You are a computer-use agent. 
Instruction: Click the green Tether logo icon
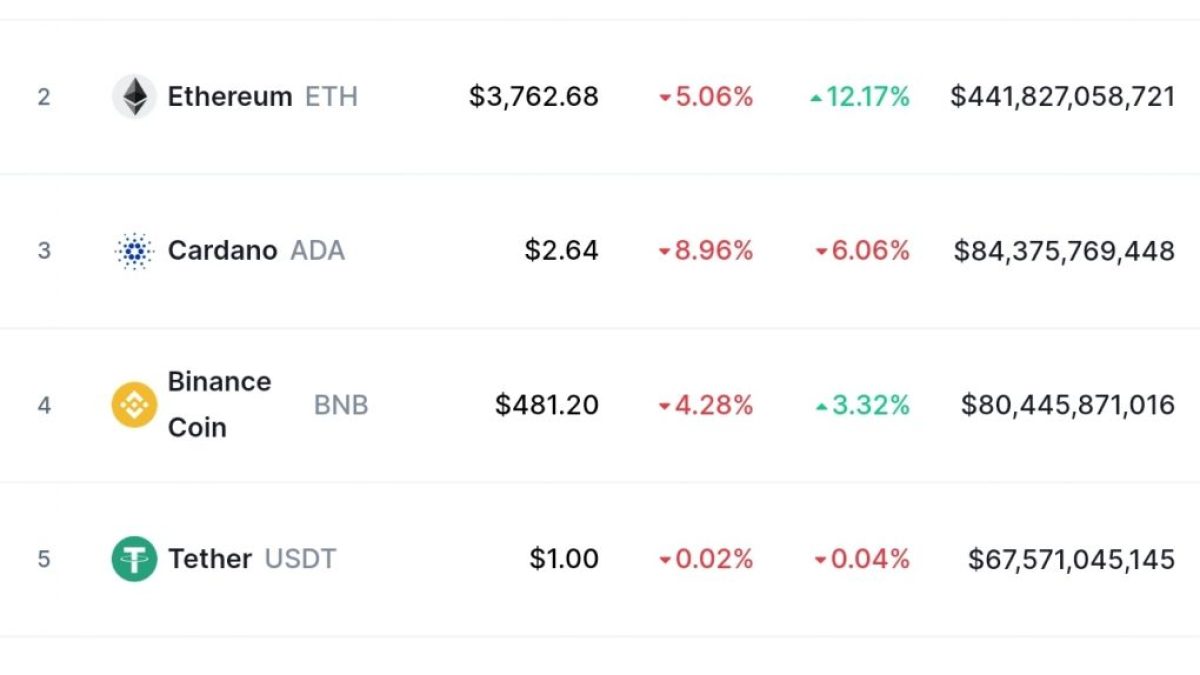[x=134, y=559]
